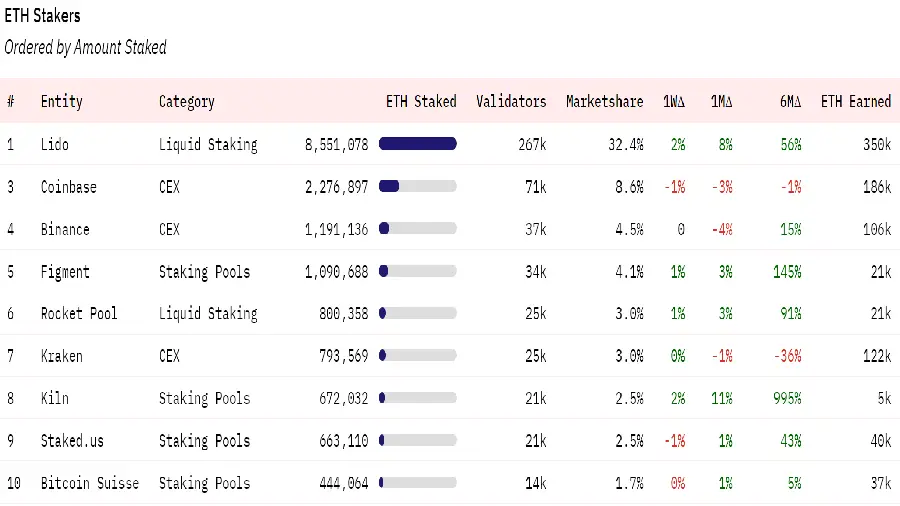Open Staked.us entity link
The width and height of the screenshot is (900, 506).
tap(72, 441)
